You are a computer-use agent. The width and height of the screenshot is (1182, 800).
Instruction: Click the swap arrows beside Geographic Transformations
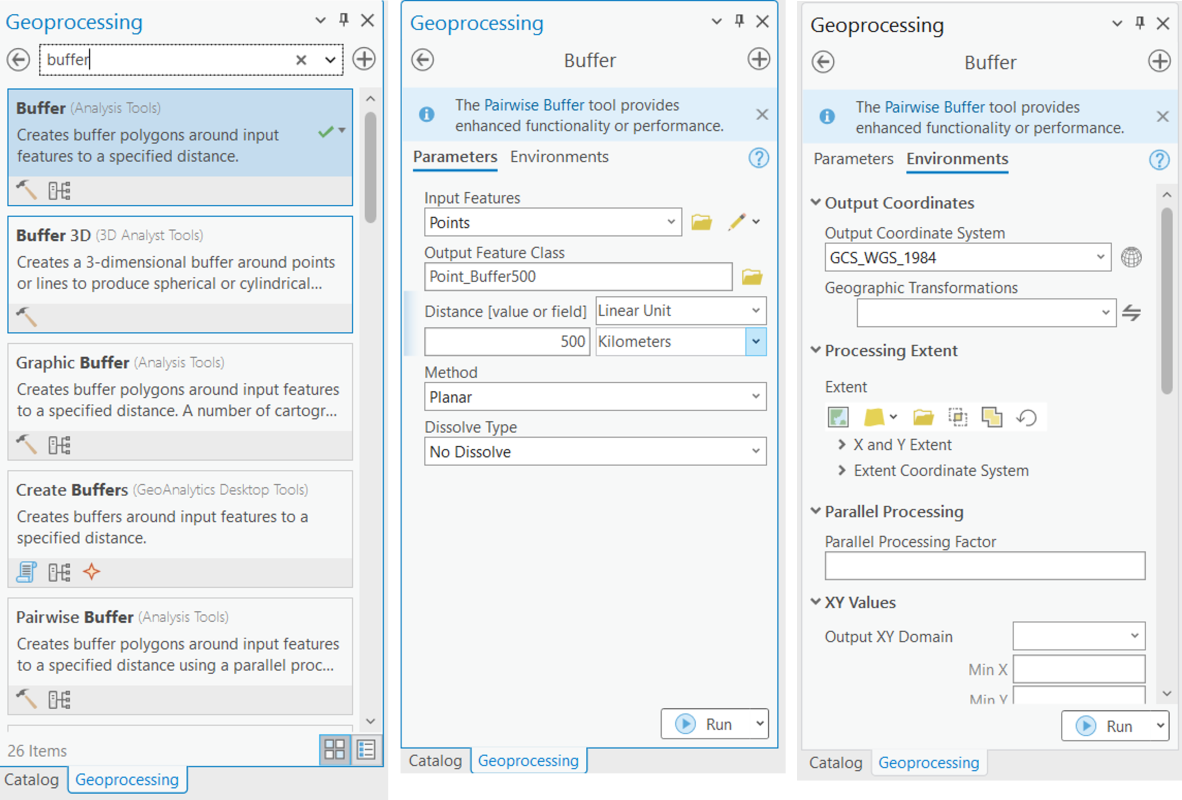click(x=1131, y=312)
